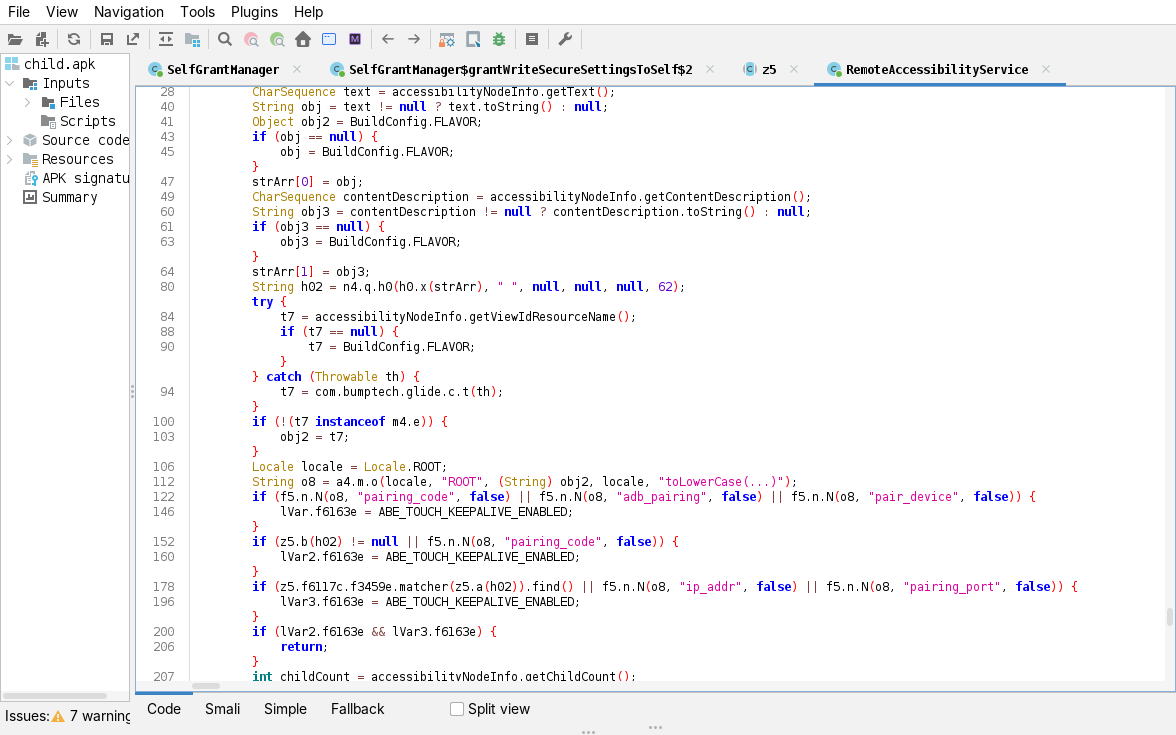This screenshot has height=735, width=1176.
Task: Switch to Smali view
Action: [x=223, y=709]
